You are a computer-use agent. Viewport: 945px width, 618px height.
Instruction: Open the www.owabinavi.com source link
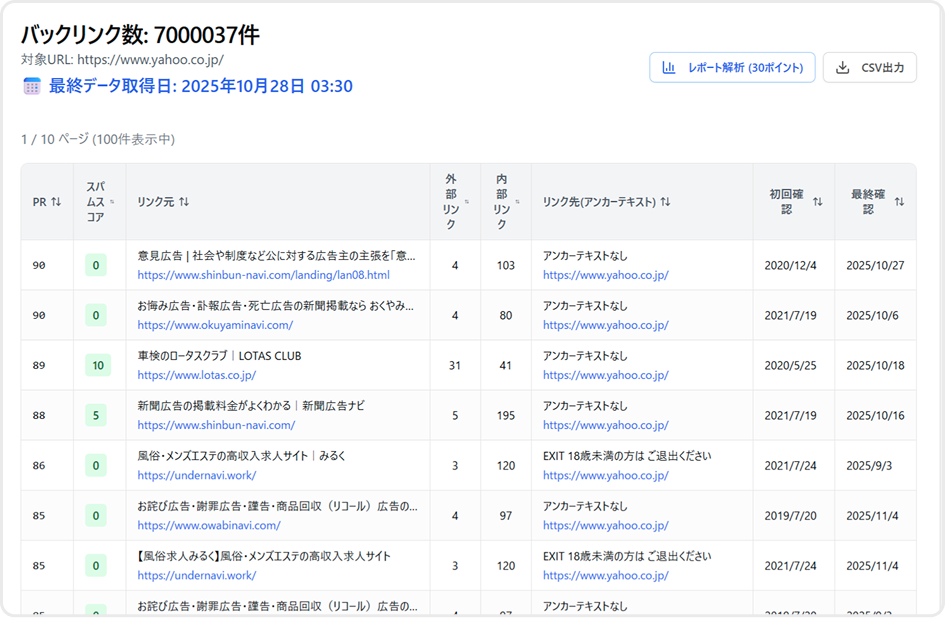(x=209, y=525)
